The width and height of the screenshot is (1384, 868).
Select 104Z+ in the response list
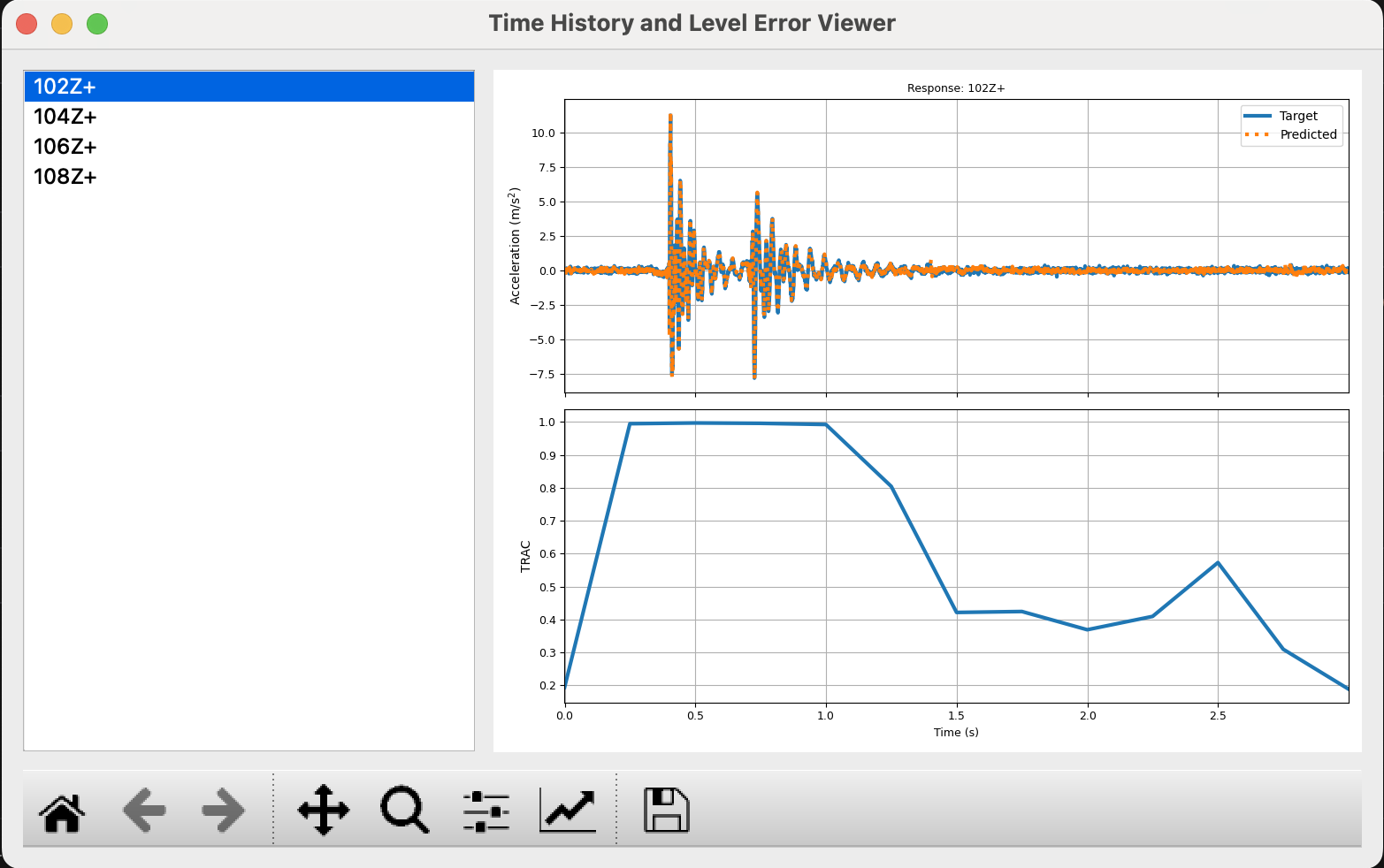[x=249, y=117]
